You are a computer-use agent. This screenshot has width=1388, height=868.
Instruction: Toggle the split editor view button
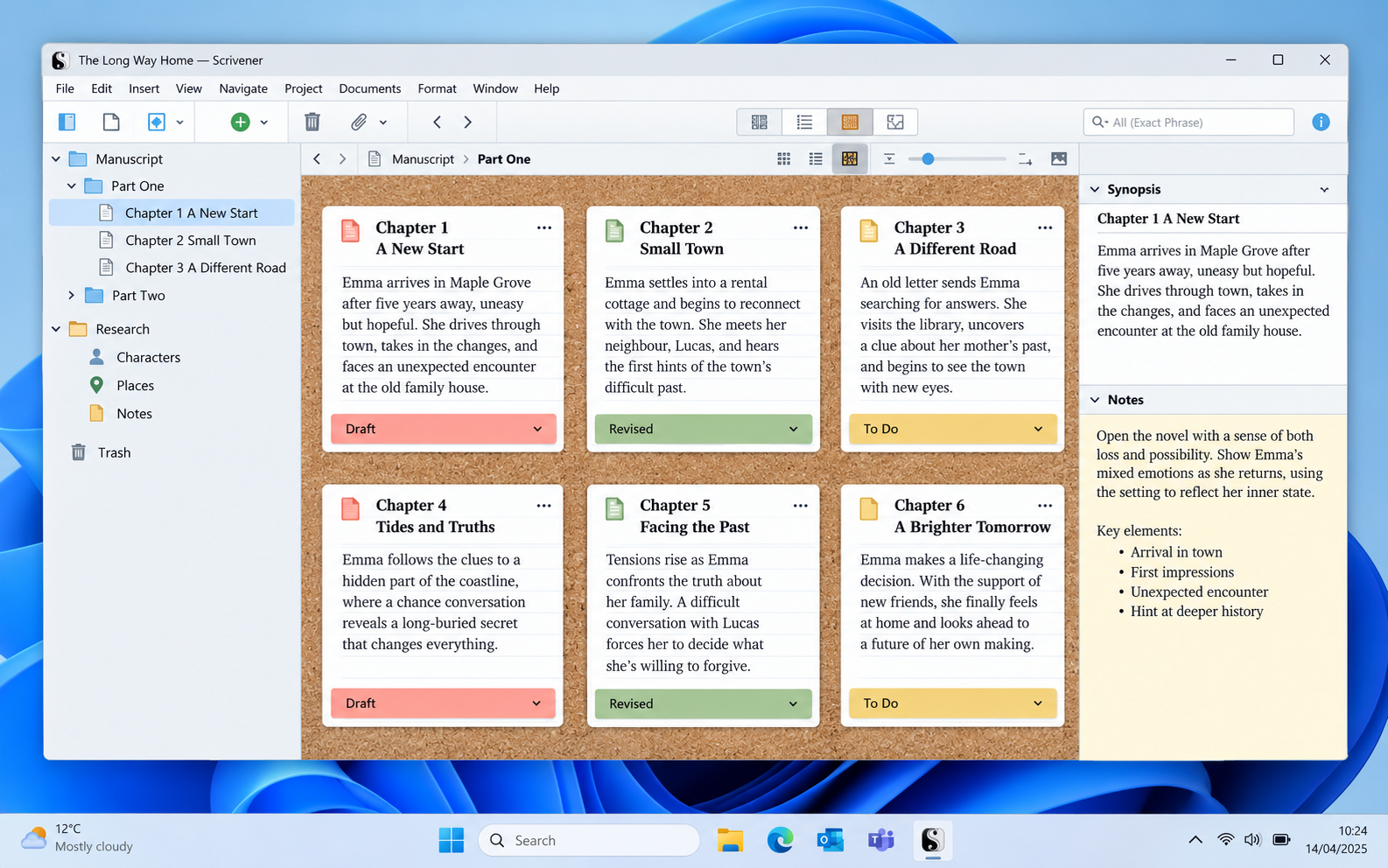(x=895, y=122)
